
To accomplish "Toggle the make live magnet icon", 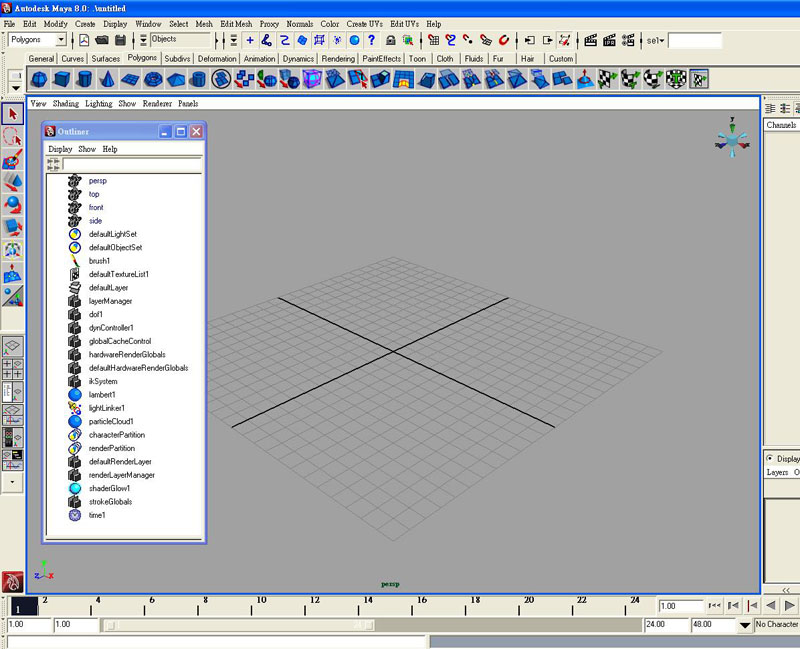I will tap(504, 40).
